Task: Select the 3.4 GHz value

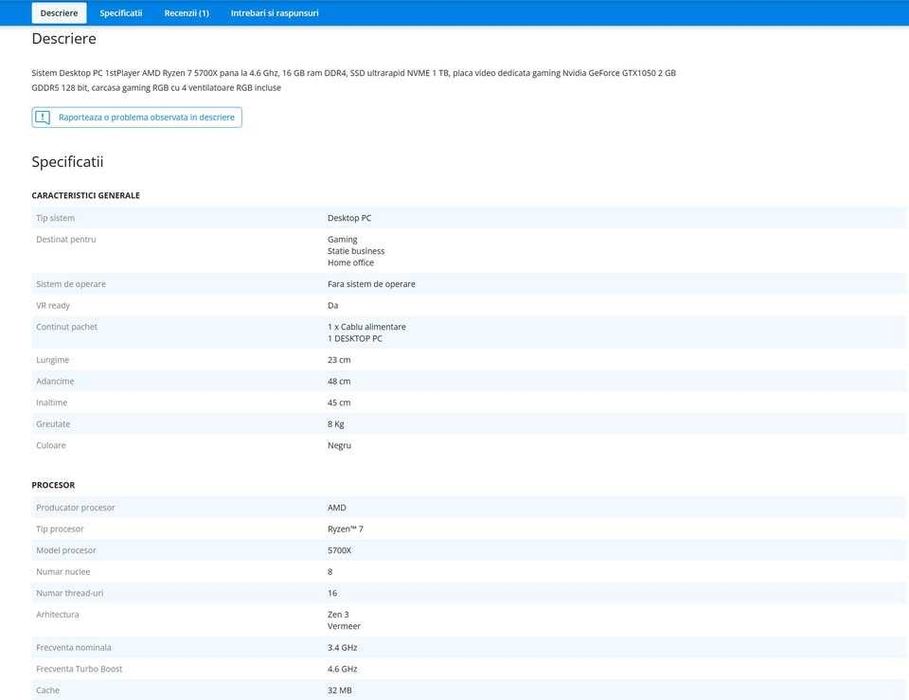Action: click(342, 648)
